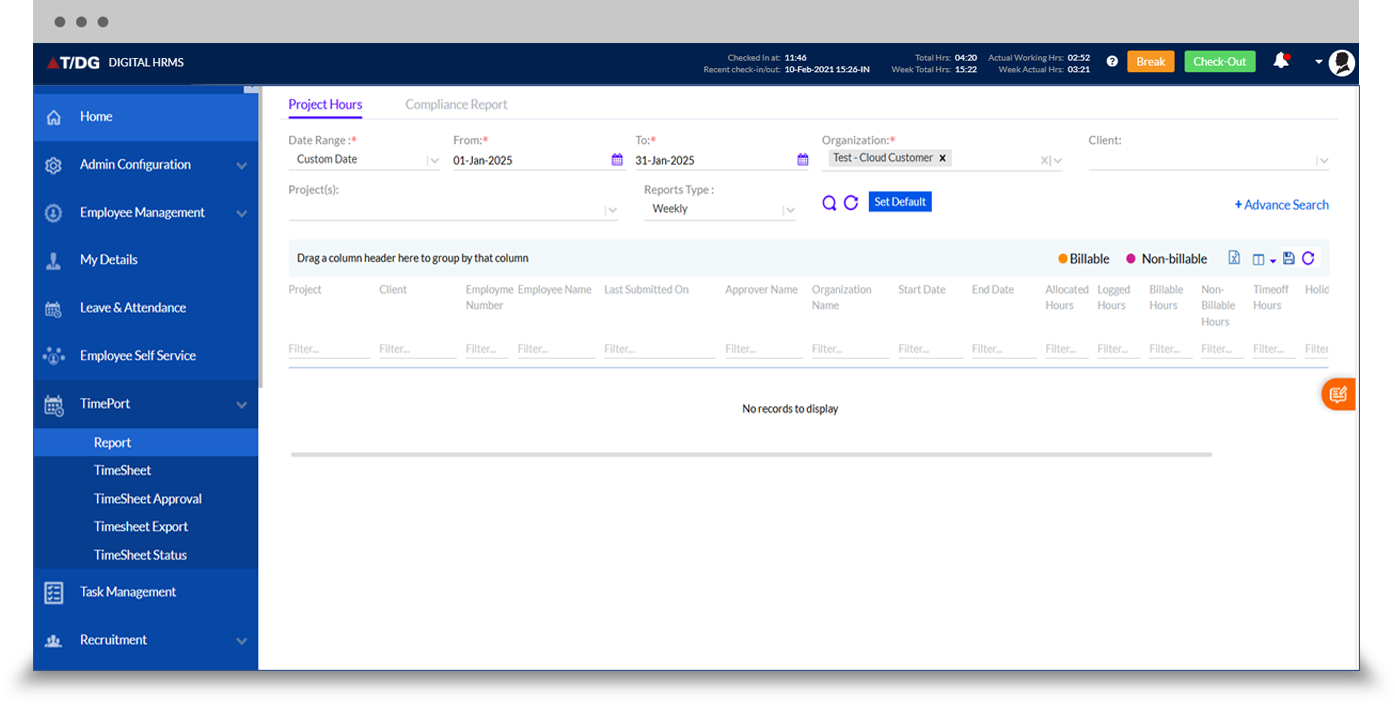The width and height of the screenshot is (1395, 704).
Task: Refresh the grid with the circular arrow
Action: (x=1308, y=258)
